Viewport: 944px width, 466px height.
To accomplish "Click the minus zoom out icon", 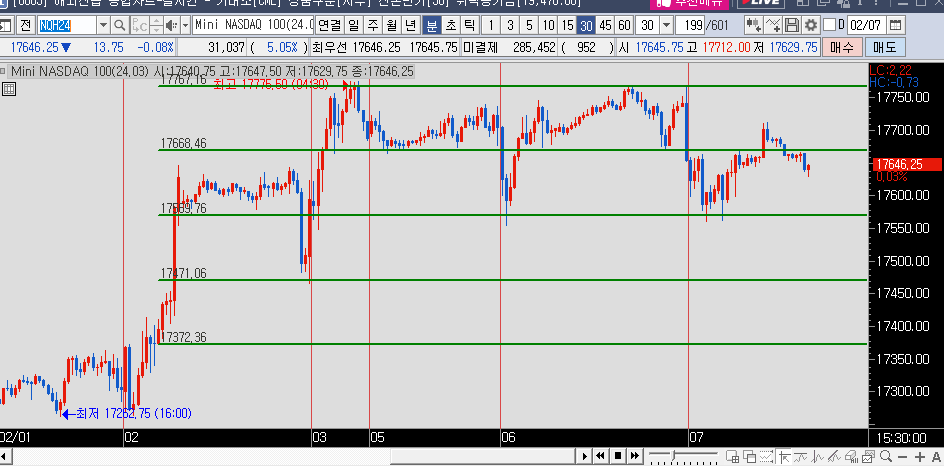I will (x=902, y=456).
